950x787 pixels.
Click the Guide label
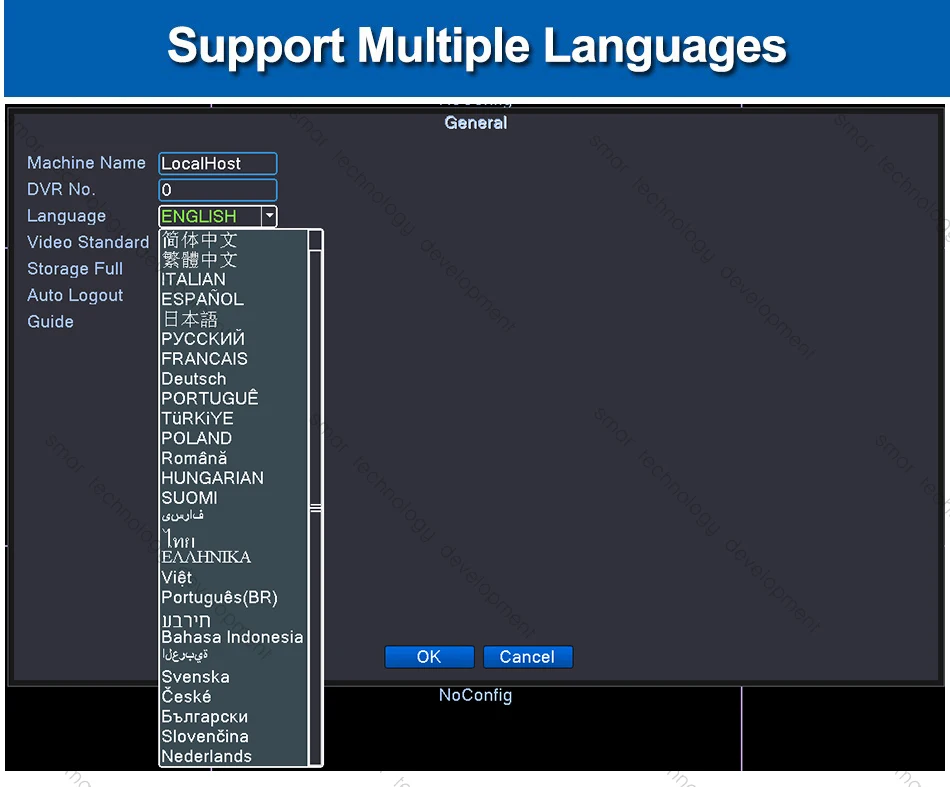click(x=50, y=321)
